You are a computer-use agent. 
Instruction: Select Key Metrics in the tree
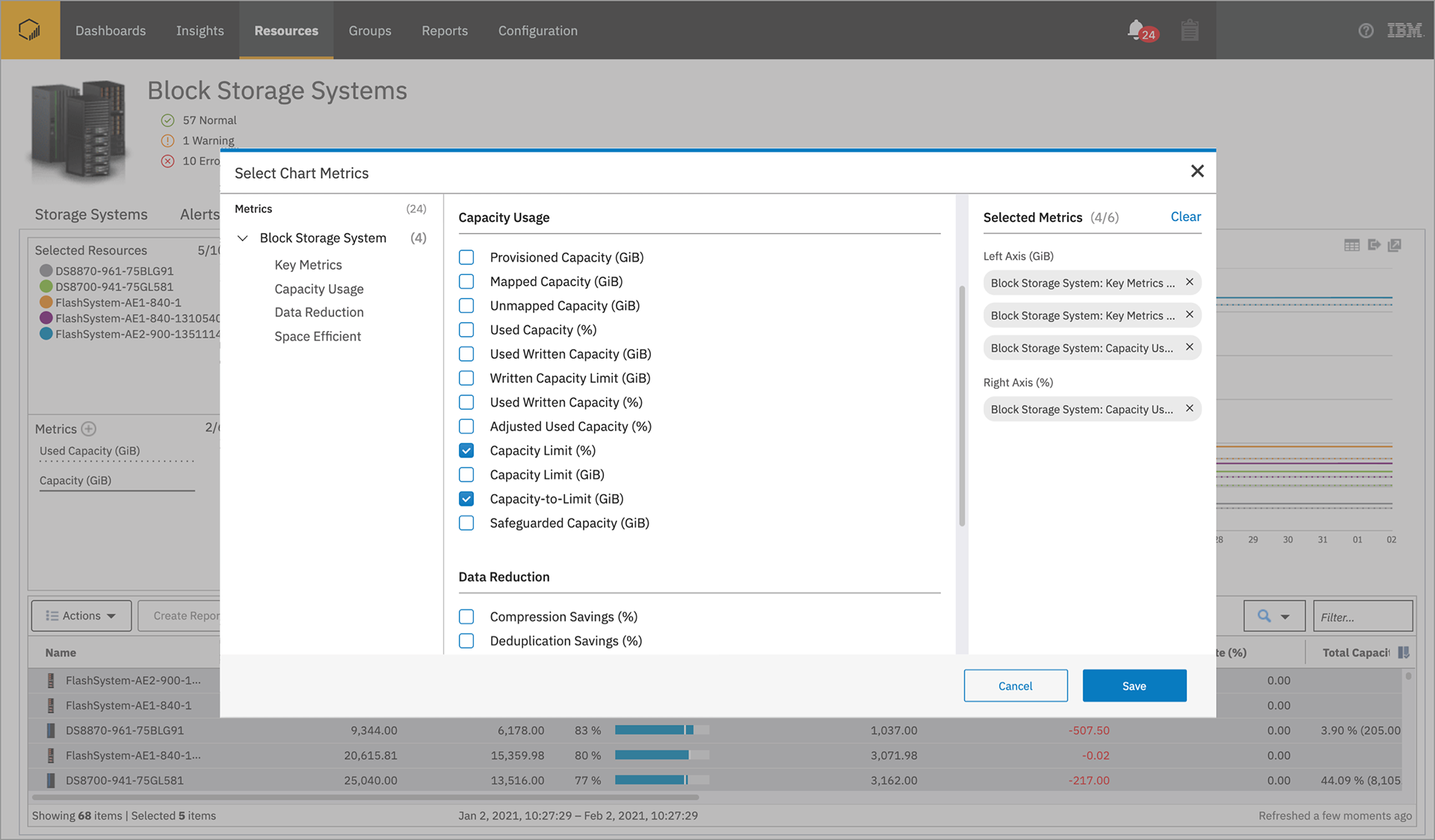coord(308,265)
